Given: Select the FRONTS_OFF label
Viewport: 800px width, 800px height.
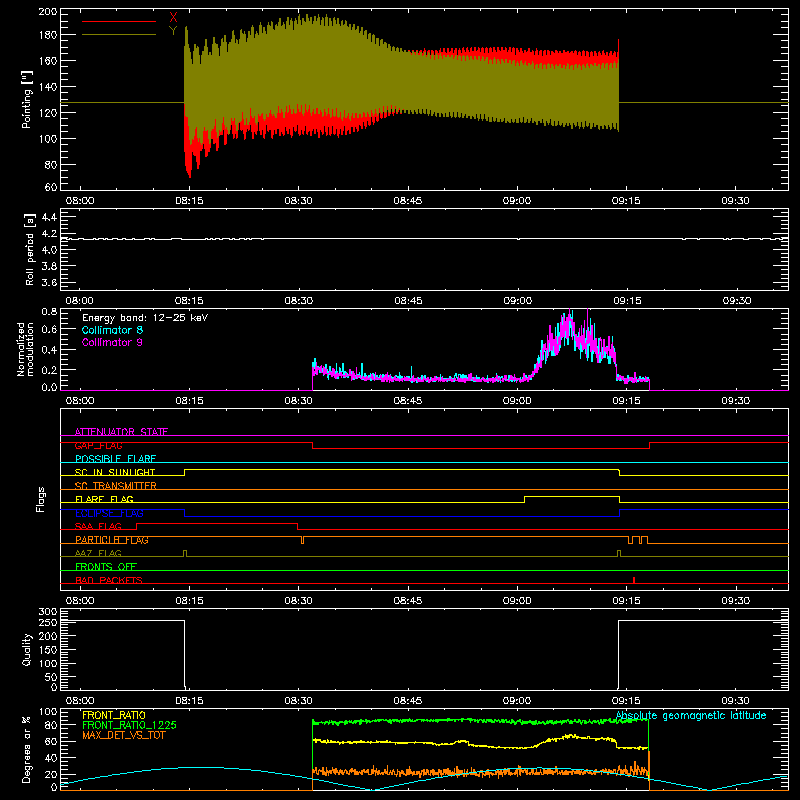Looking at the screenshot, I should tap(106, 566).
